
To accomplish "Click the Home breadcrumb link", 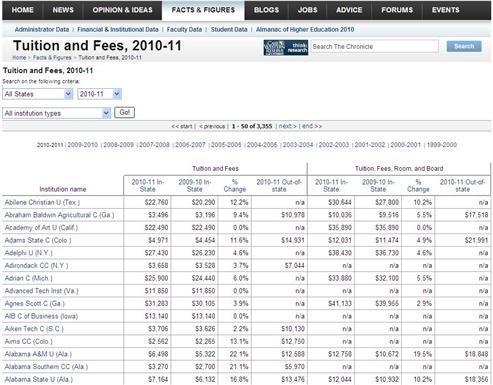I will tap(19, 58).
